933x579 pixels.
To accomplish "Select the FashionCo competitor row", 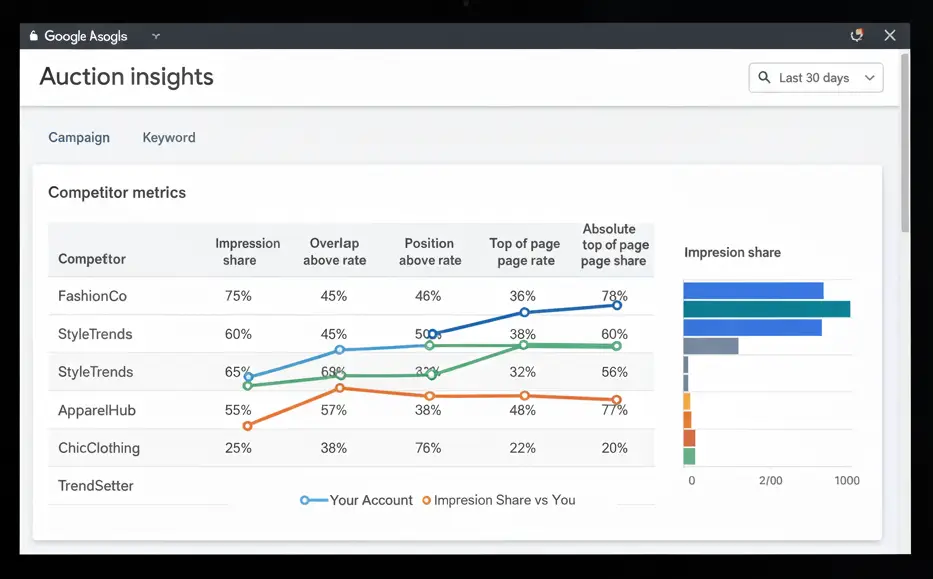I will click(x=92, y=296).
